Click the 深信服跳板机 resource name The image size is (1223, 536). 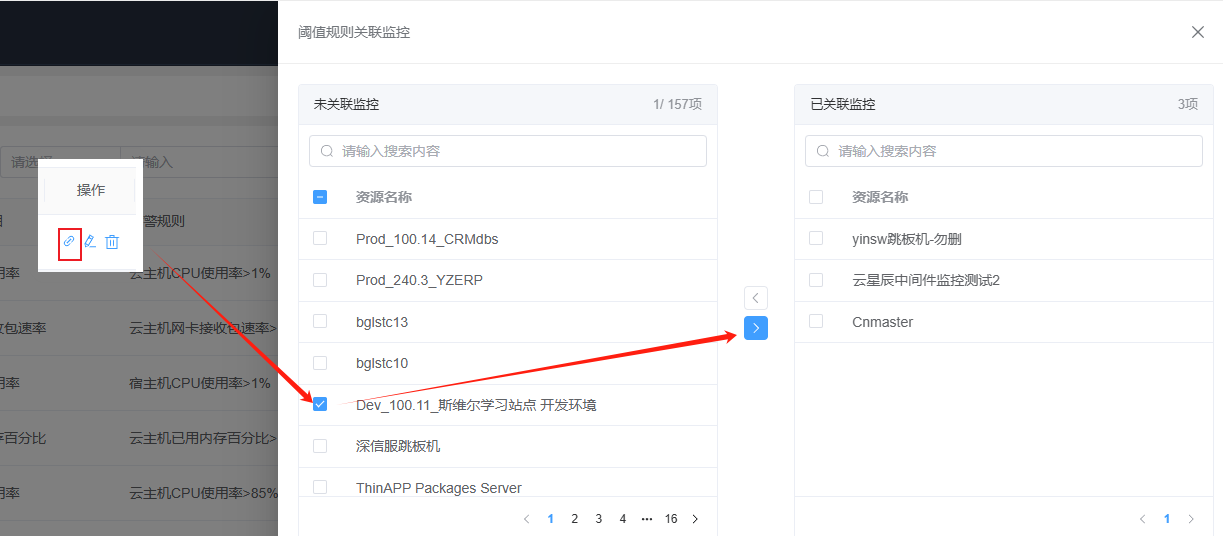click(398, 446)
